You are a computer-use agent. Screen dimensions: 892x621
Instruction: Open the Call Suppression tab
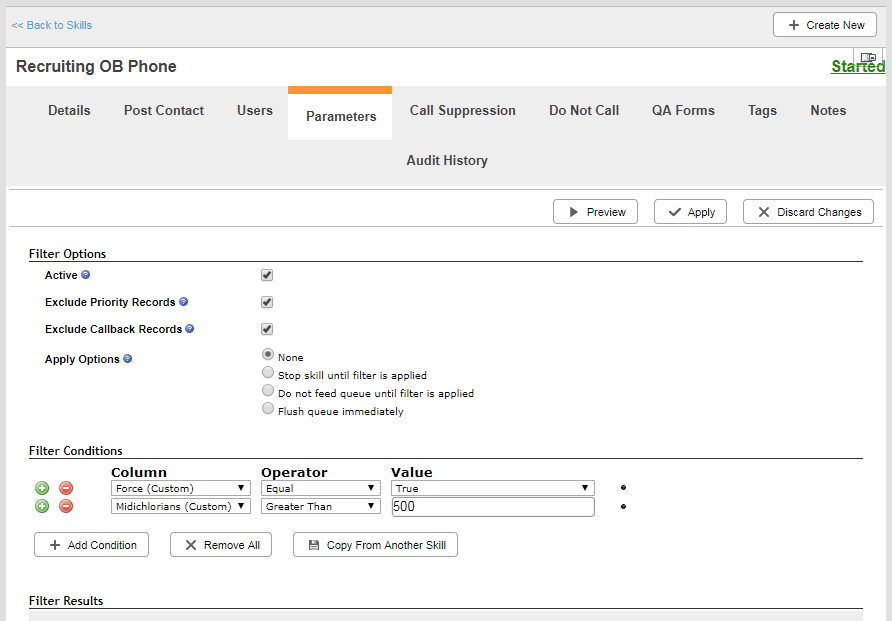[x=462, y=110]
